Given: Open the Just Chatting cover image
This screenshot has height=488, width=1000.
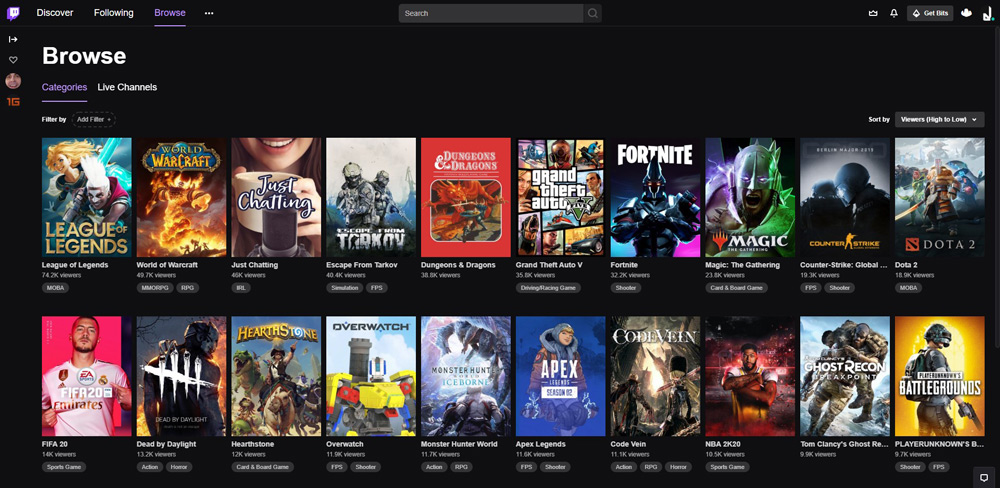Looking at the screenshot, I should pos(276,197).
